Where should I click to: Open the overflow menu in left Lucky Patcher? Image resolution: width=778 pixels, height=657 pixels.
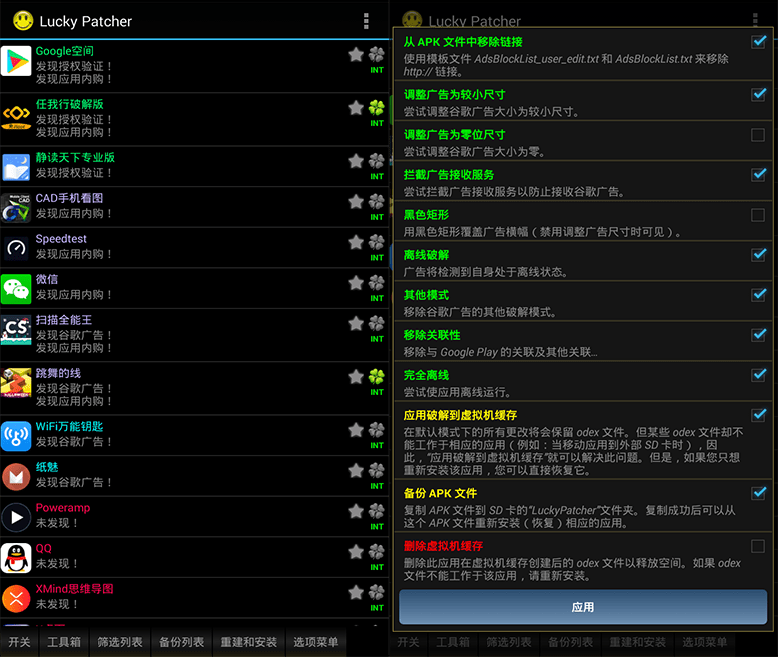(366, 21)
